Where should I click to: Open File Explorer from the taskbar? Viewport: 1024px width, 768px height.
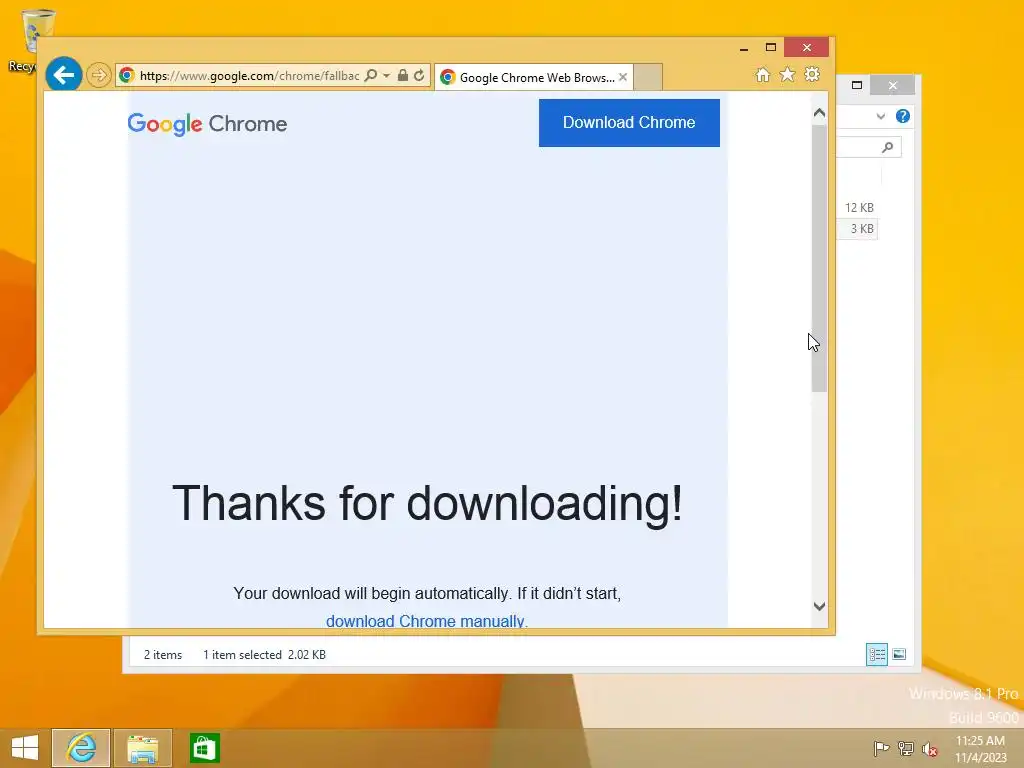click(142, 748)
